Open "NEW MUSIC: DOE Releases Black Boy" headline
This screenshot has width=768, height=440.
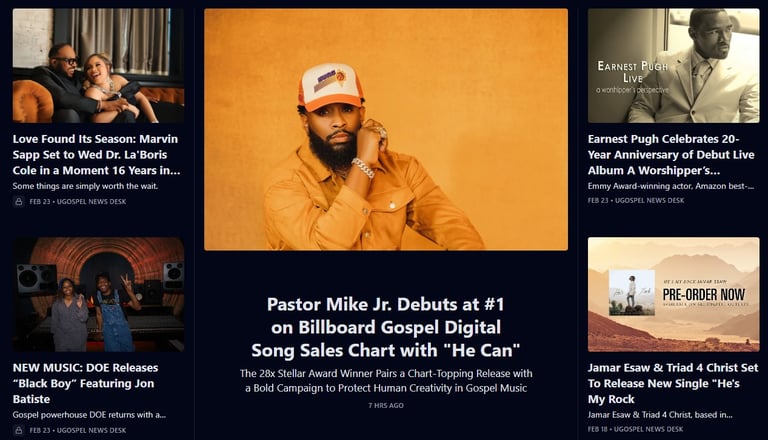click(86, 383)
